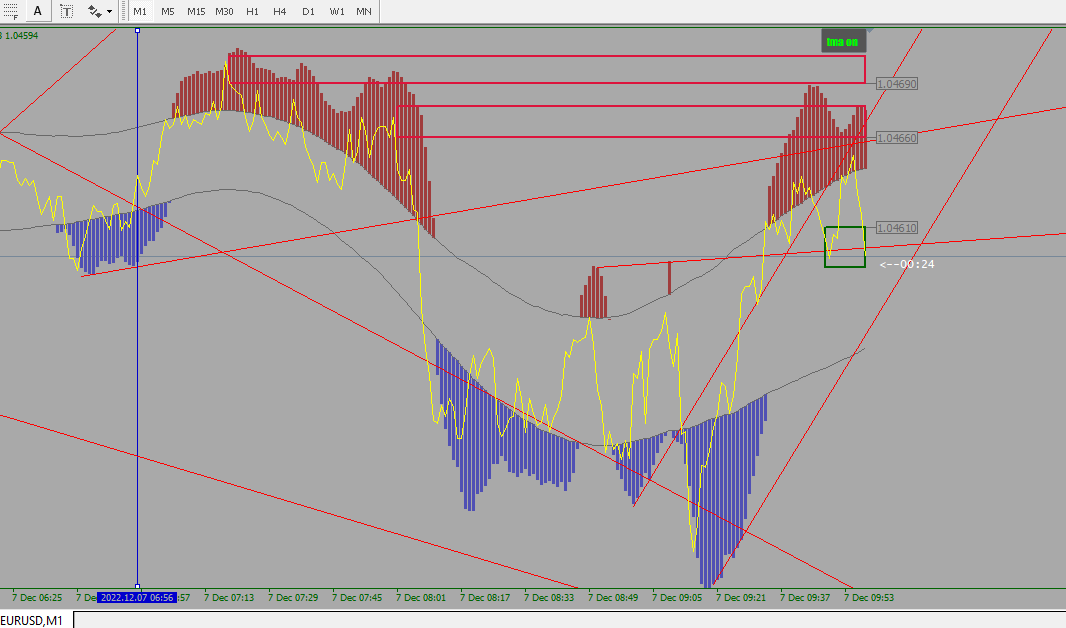The height and width of the screenshot is (628, 1066).
Task: Click the Arrows objects tool icon
Action: (x=94, y=11)
